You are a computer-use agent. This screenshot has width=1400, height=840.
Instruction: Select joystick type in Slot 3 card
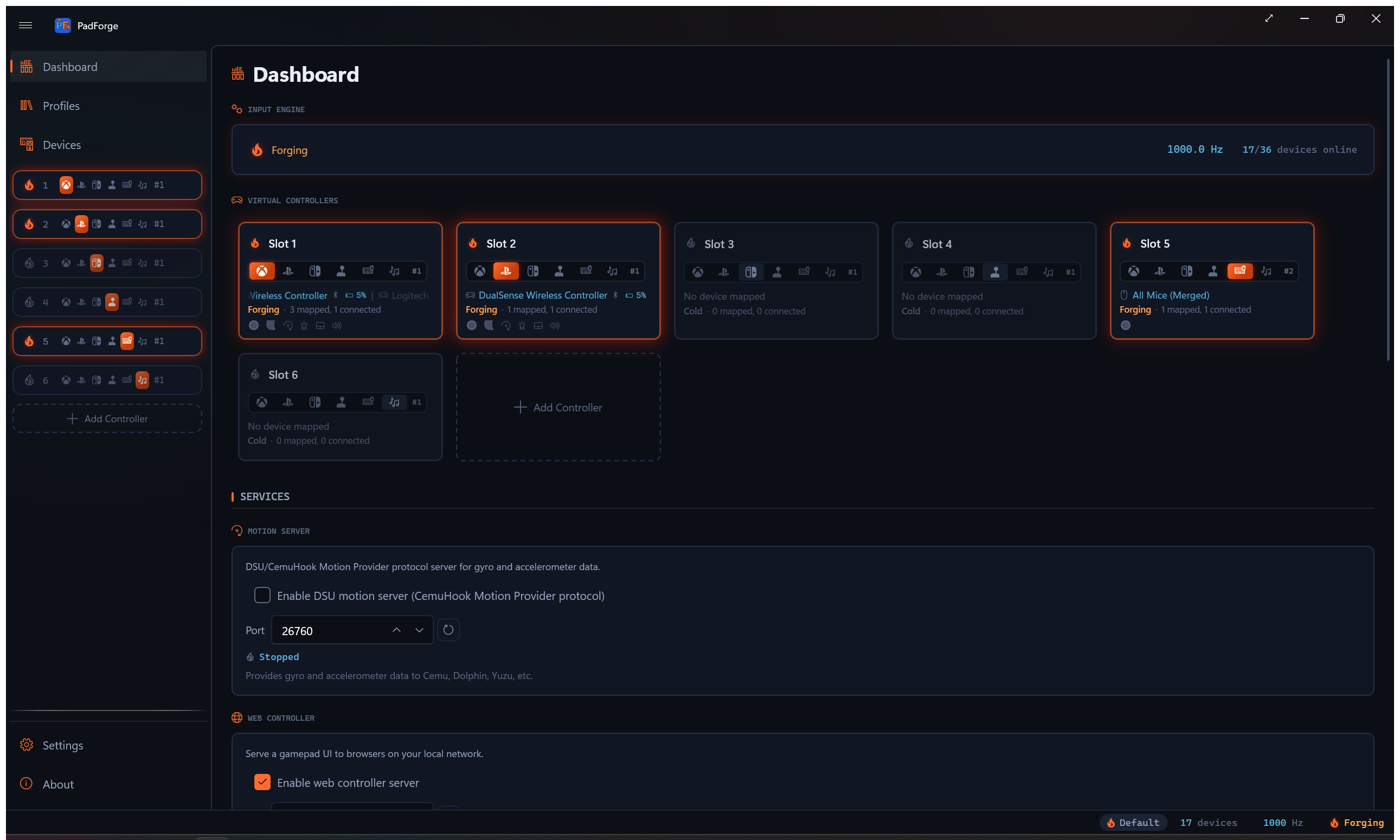pos(778,272)
